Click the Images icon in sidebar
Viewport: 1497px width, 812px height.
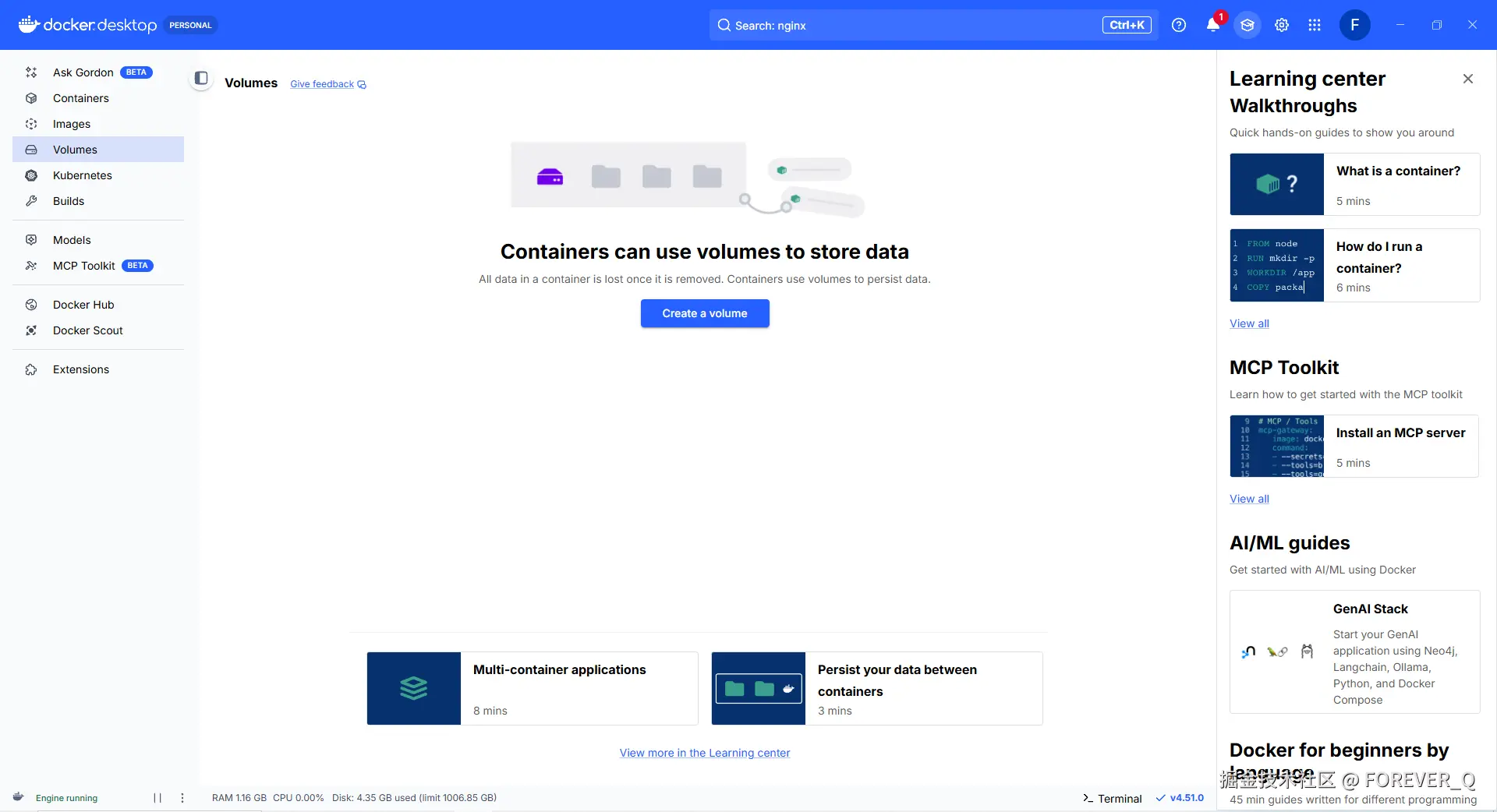click(x=31, y=124)
